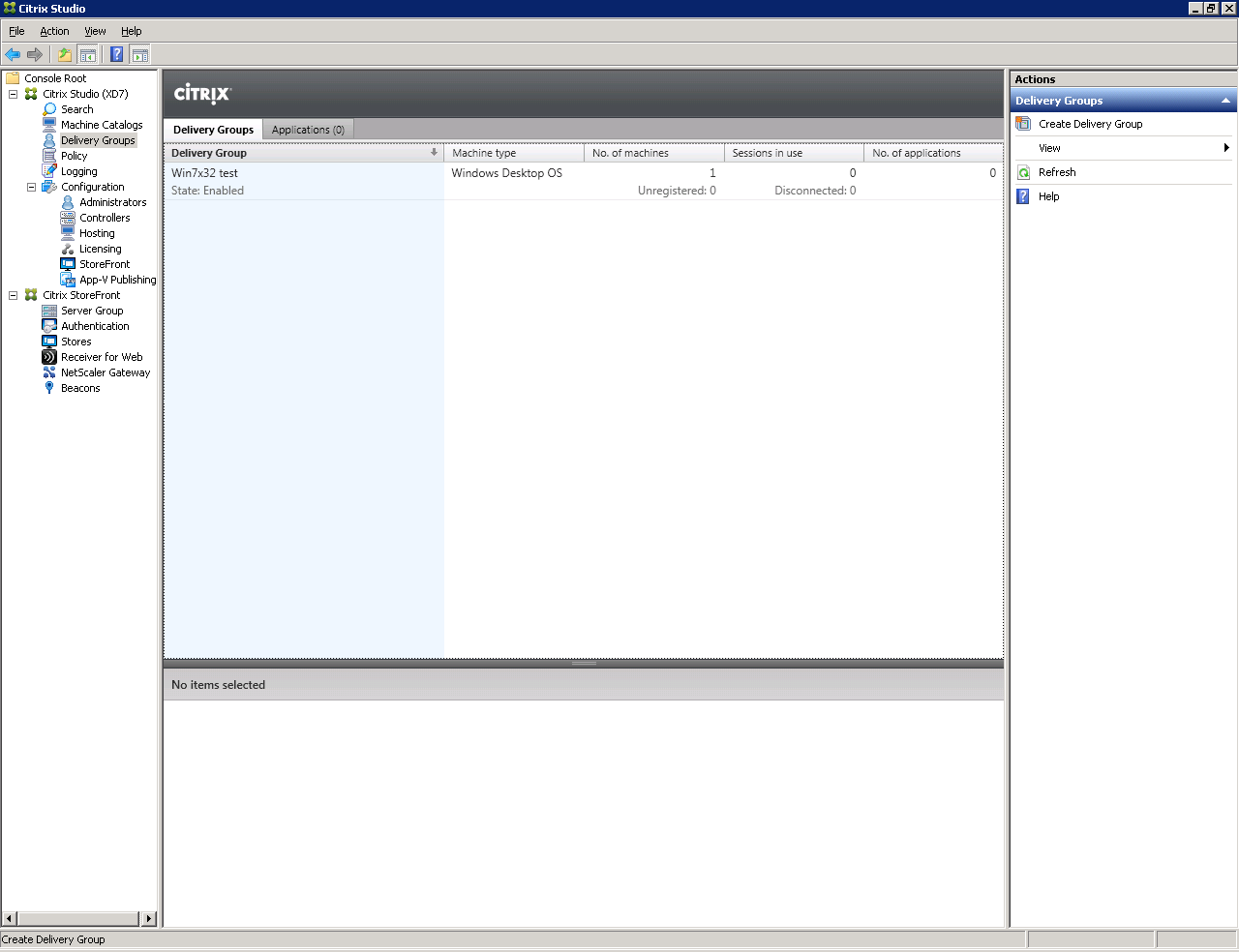
Task: Click the Delivery Group column sort arrow
Action: (434, 152)
